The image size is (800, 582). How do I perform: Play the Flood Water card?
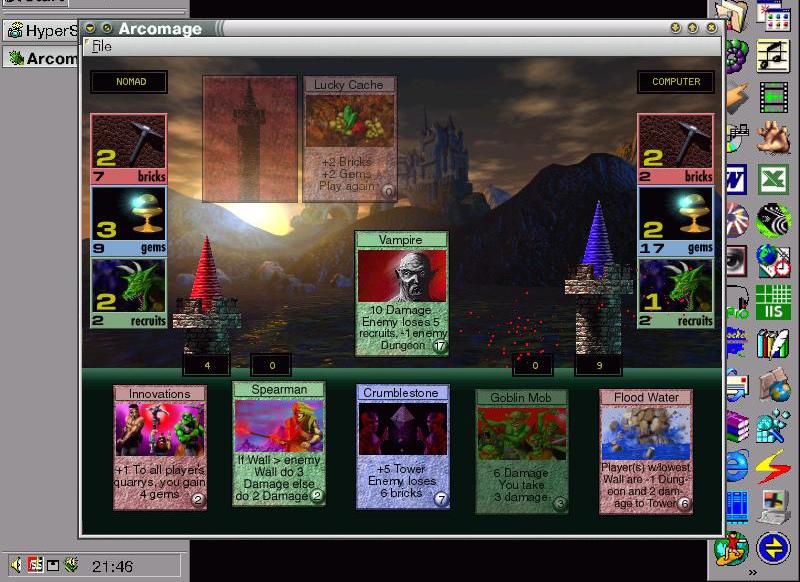(x=646, y=452)
